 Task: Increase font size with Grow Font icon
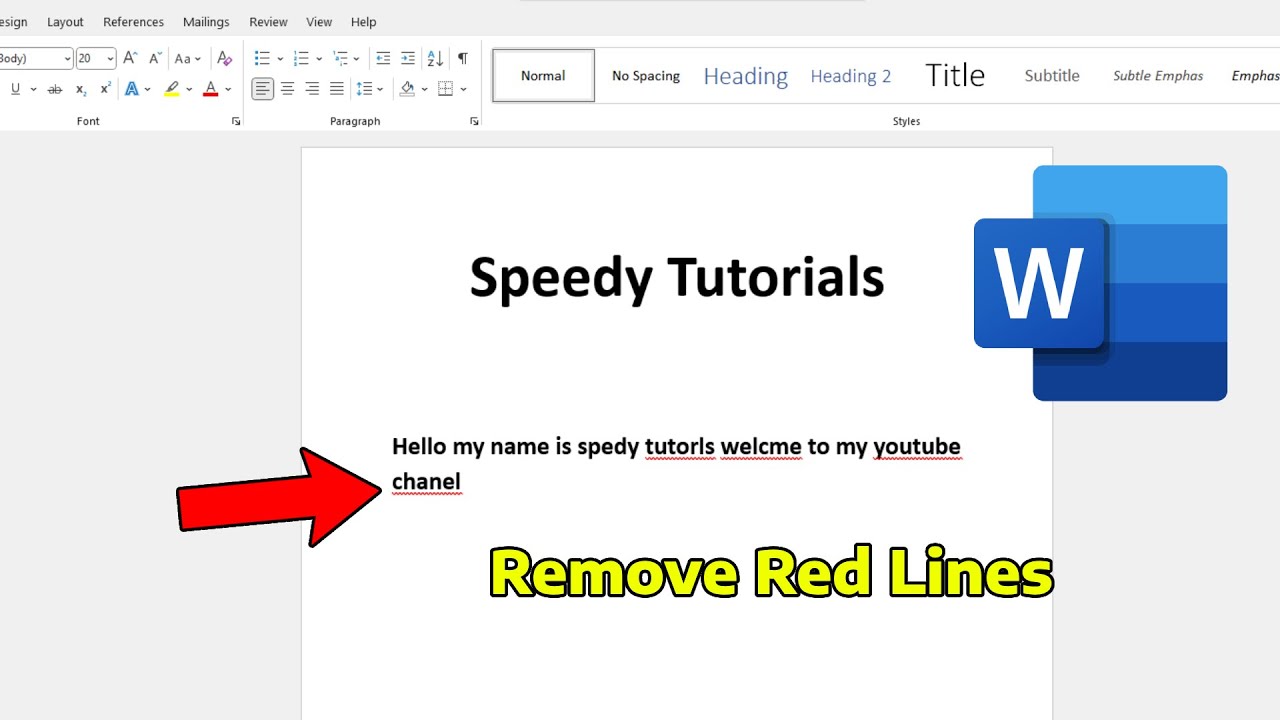coord(130,58)
